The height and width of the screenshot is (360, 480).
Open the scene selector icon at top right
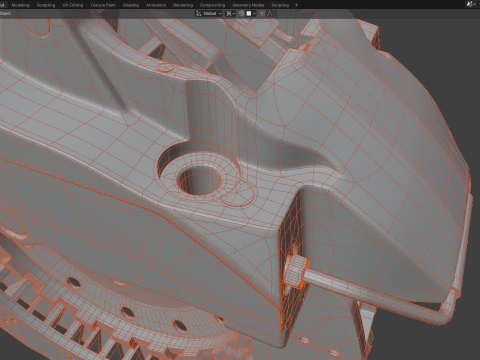pos(470,4)
